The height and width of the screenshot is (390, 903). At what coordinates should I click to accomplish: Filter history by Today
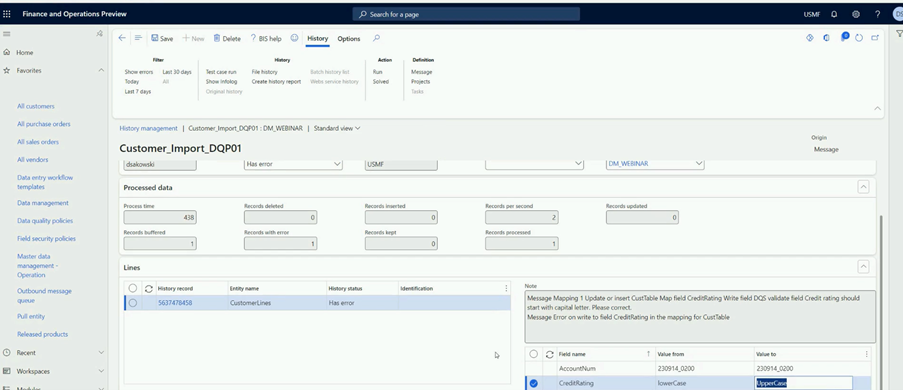tap(132, 82)
